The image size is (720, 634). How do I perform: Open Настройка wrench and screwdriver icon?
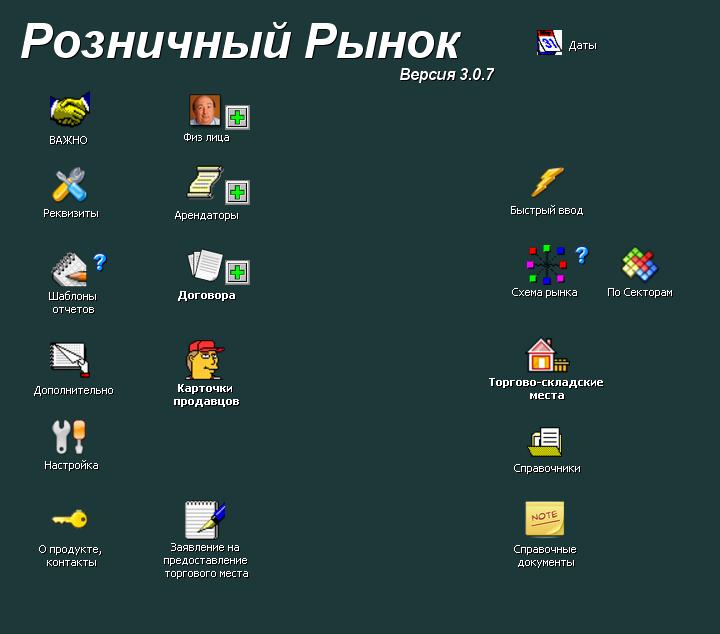[69, 437]
